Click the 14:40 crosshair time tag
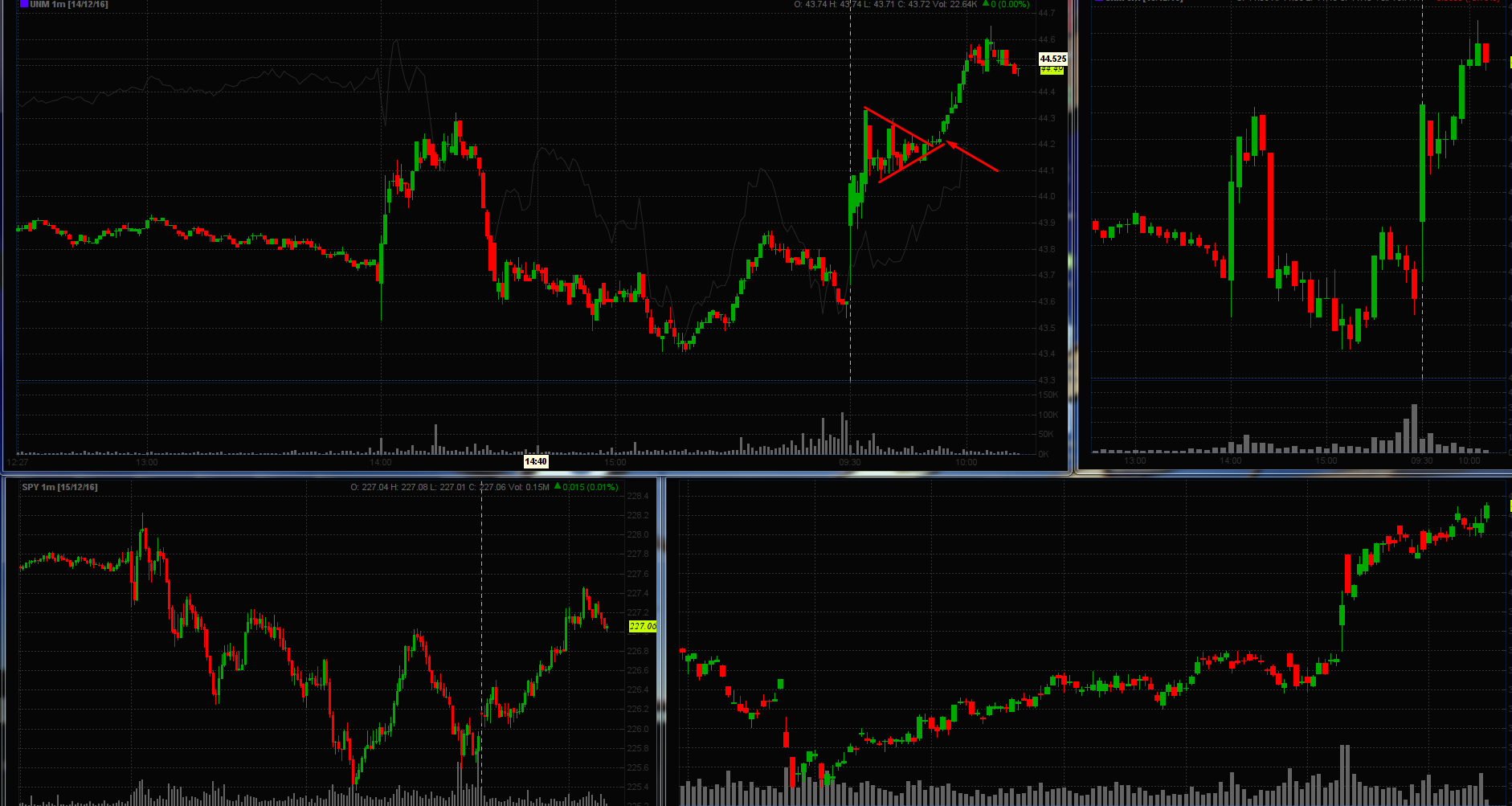Viewport: 1512px width, 806px height. pyautogui.click(x=536, y=461)
